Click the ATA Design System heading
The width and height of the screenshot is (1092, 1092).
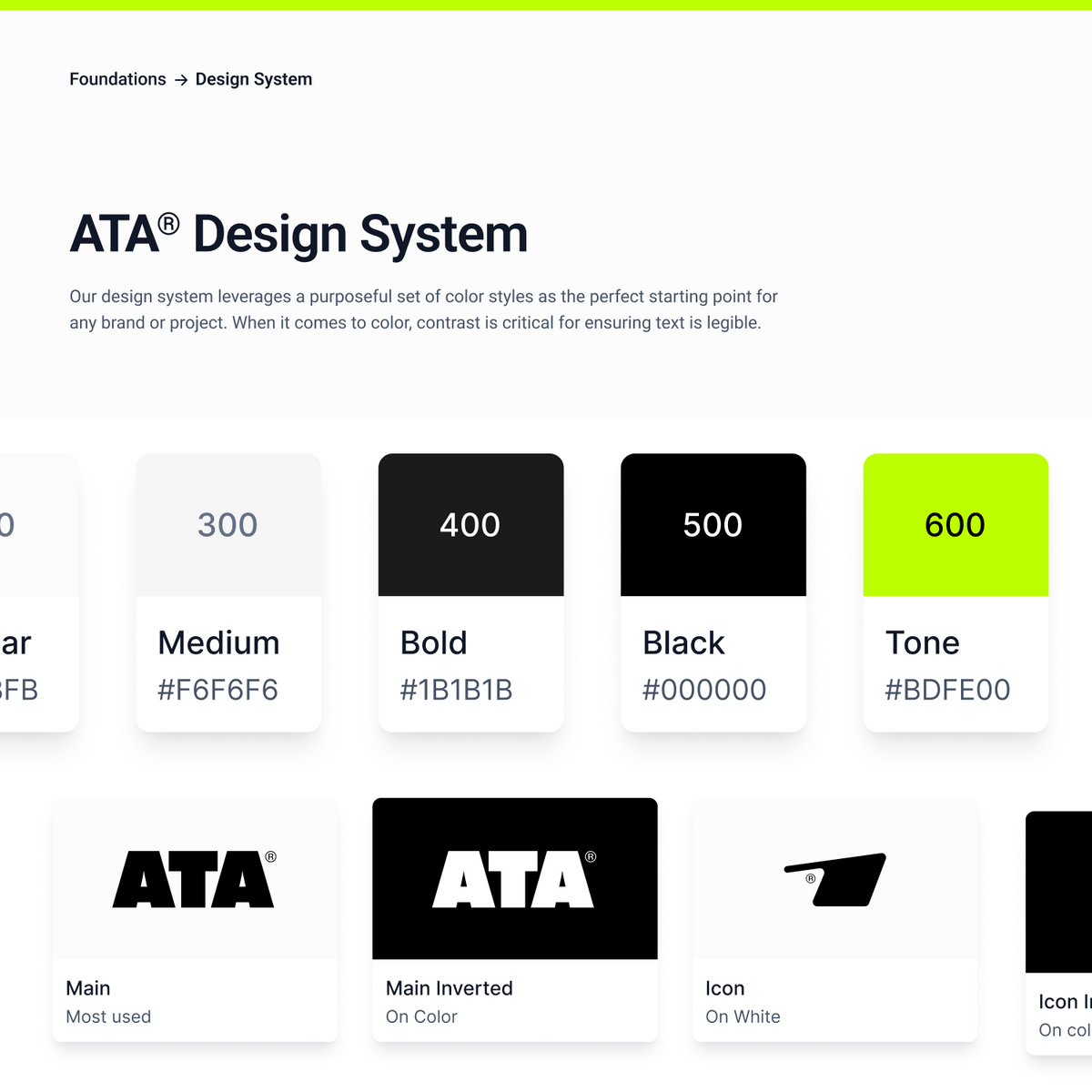click(x=299, y=234)
